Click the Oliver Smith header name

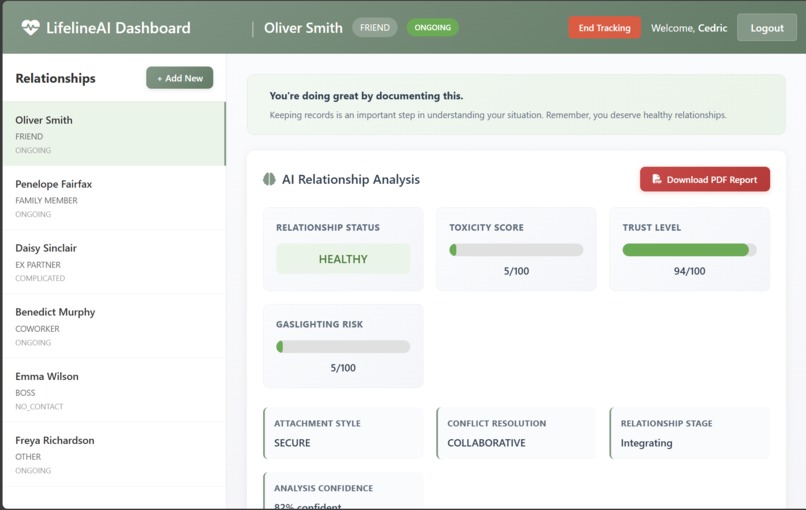[303, 28]
